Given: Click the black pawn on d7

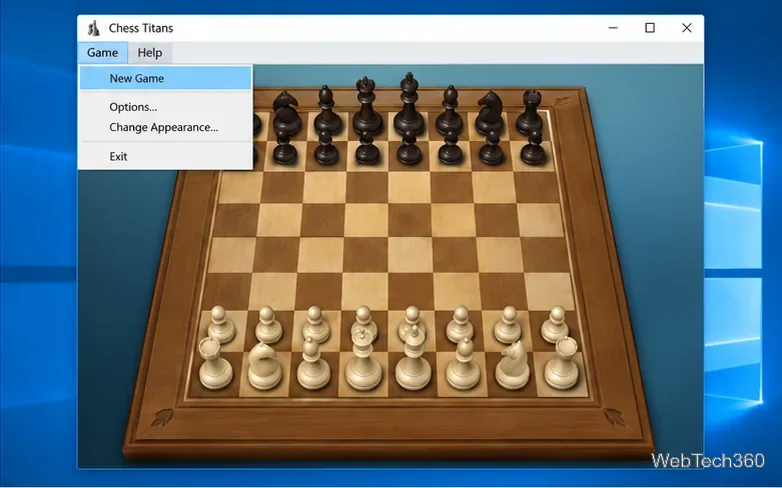Looking at the screenshot, I should tap(367, 148).
